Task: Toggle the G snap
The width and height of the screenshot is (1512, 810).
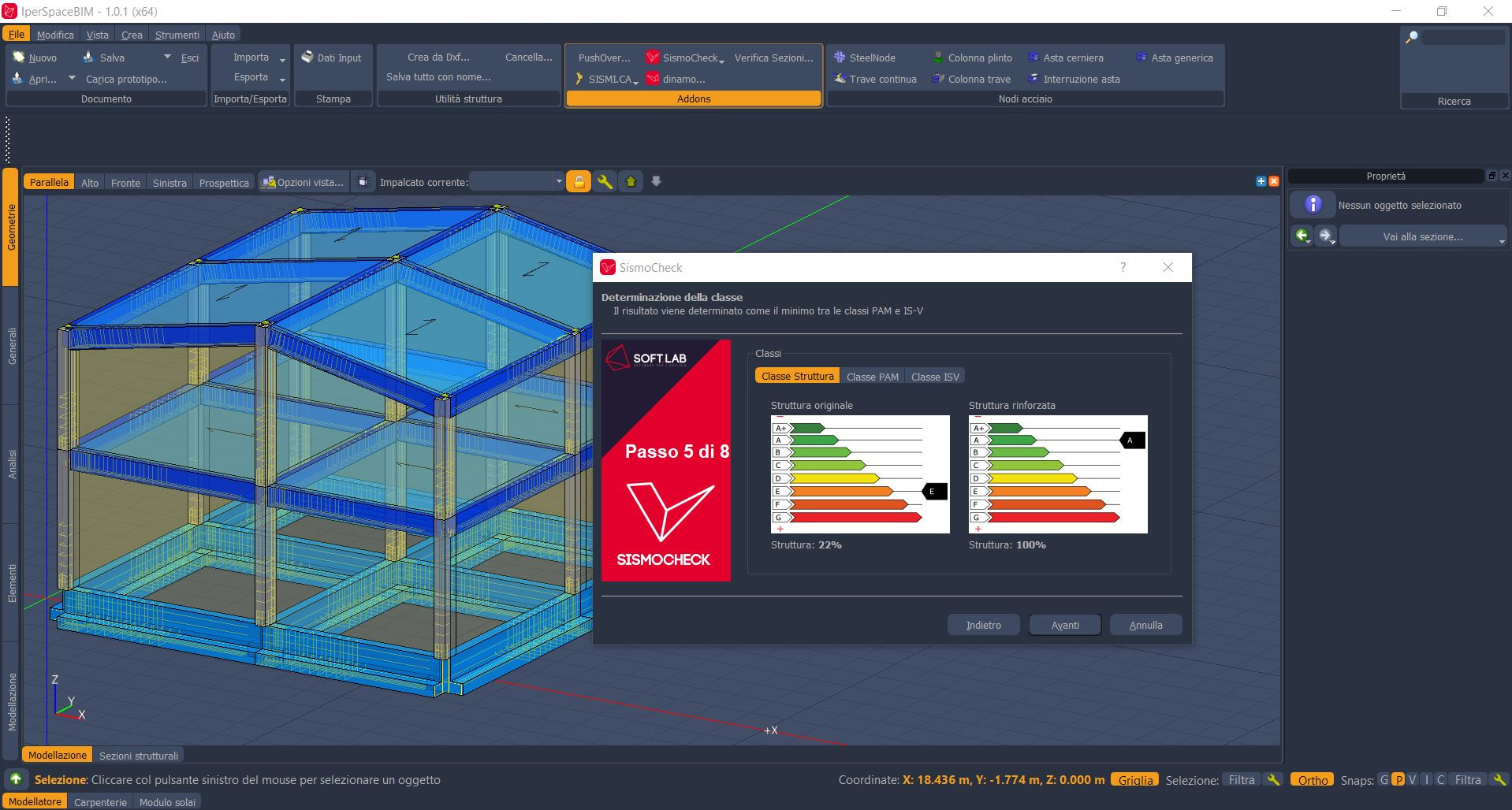Action: [x=1384, y=779]
